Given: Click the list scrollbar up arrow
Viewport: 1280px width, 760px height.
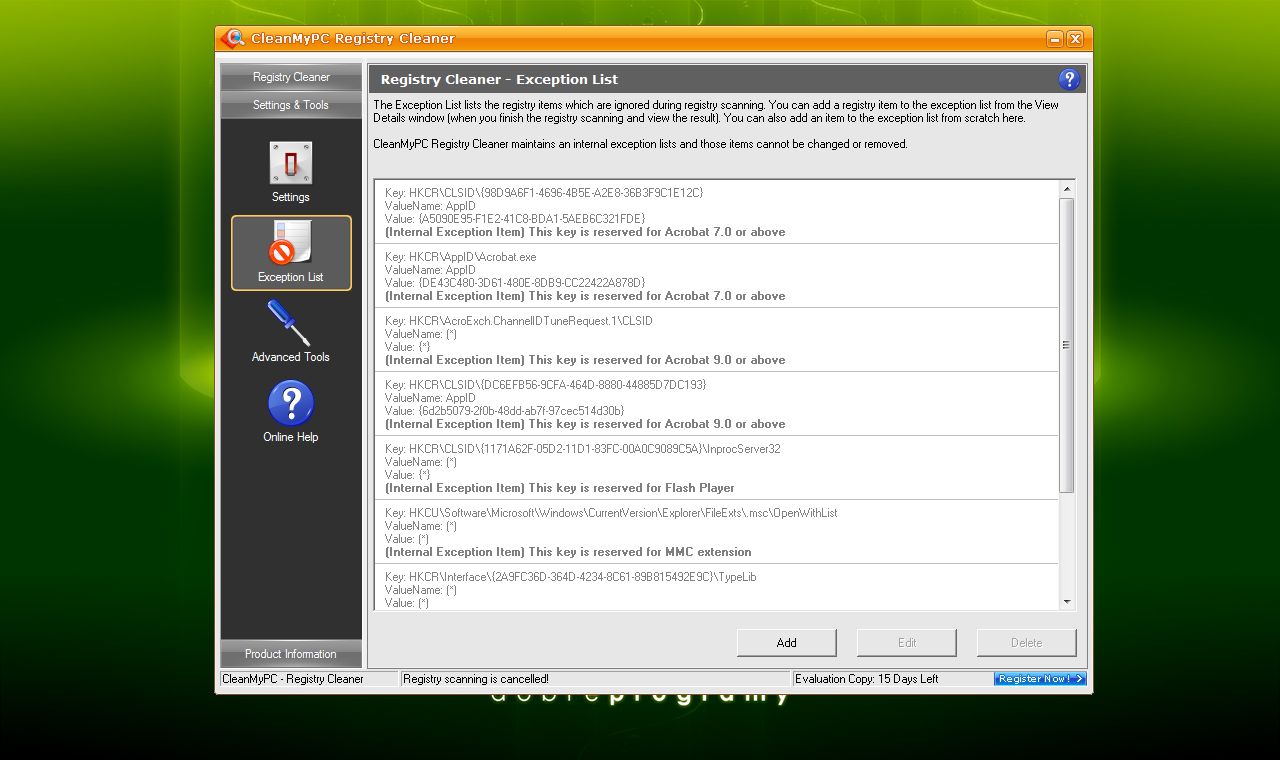Looking at the screenshot, I should pyautogui.click(x=1067, y=189).
